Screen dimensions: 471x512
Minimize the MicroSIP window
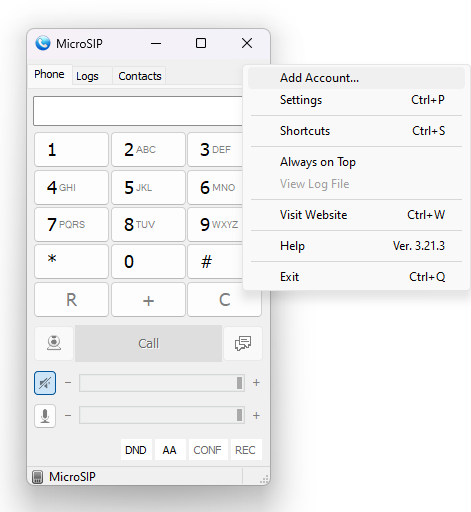[156, 43]
